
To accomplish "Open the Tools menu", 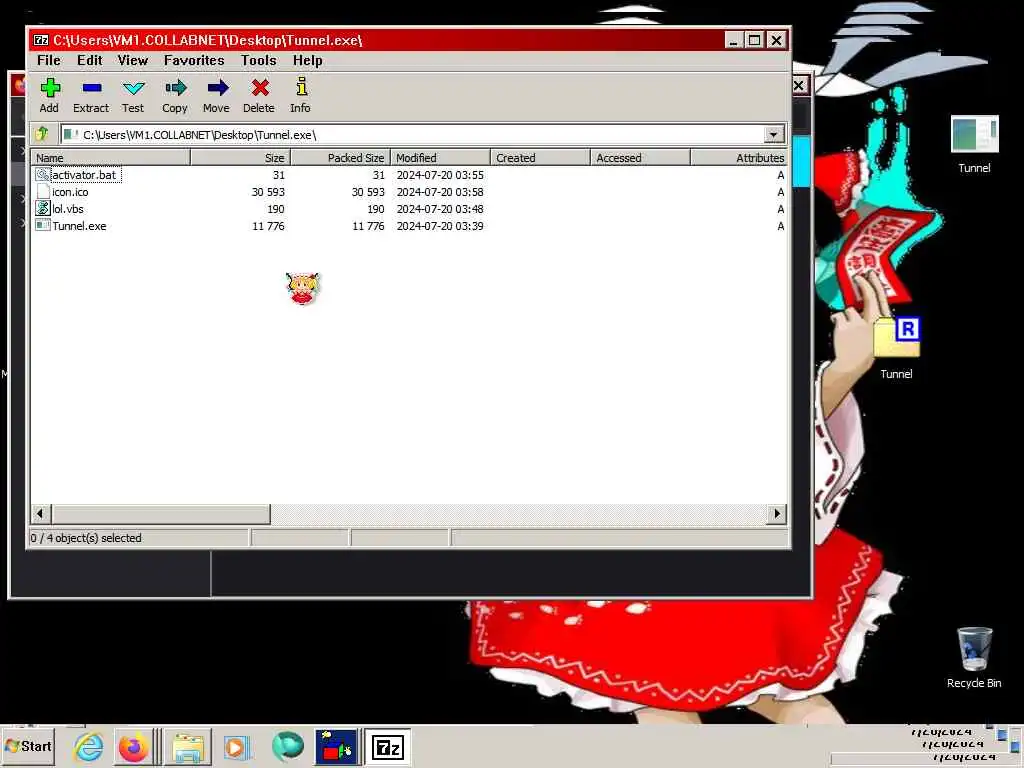I will (259, 60).
